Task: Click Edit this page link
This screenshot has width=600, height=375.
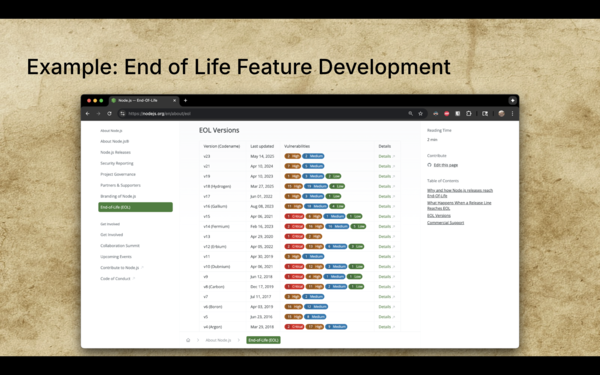Action: pos(446,165)
